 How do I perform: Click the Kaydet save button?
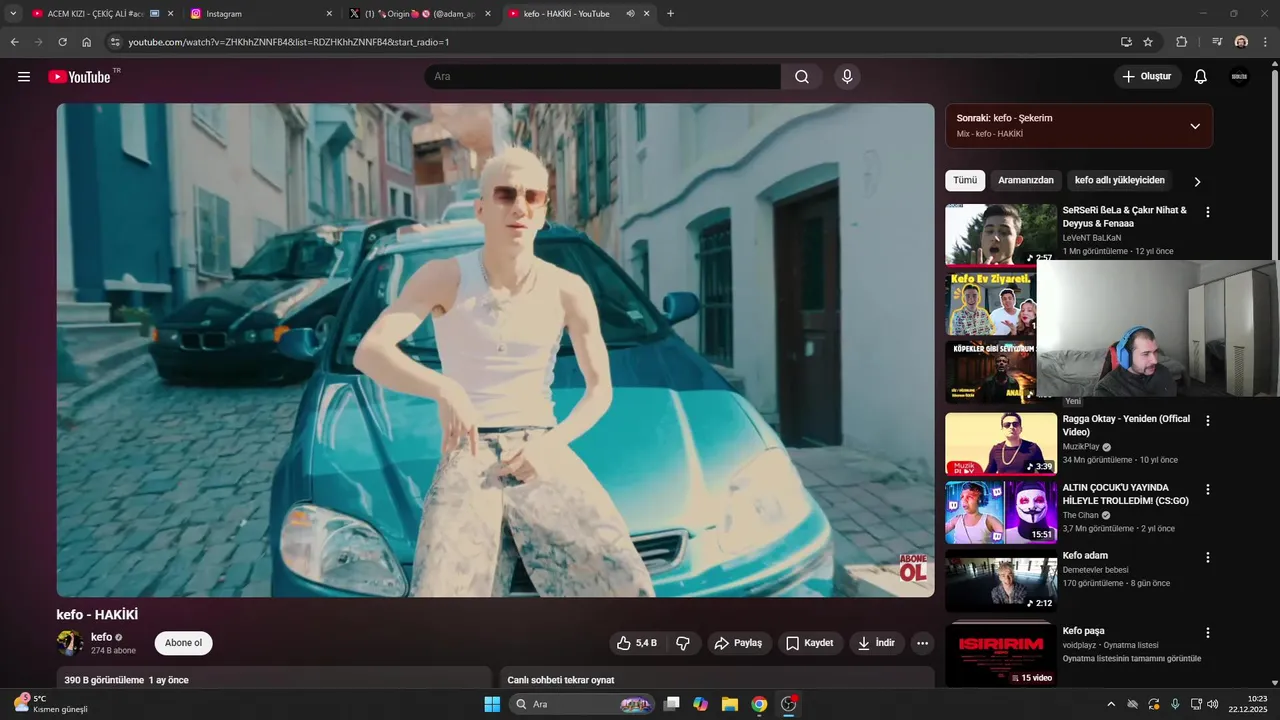[809, 643]
